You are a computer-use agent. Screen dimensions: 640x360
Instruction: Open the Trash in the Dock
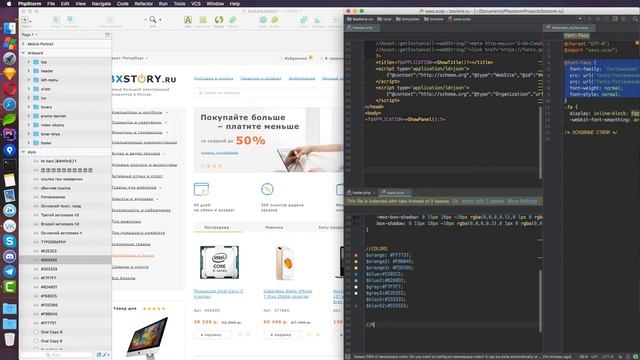(x=9, y=339)
